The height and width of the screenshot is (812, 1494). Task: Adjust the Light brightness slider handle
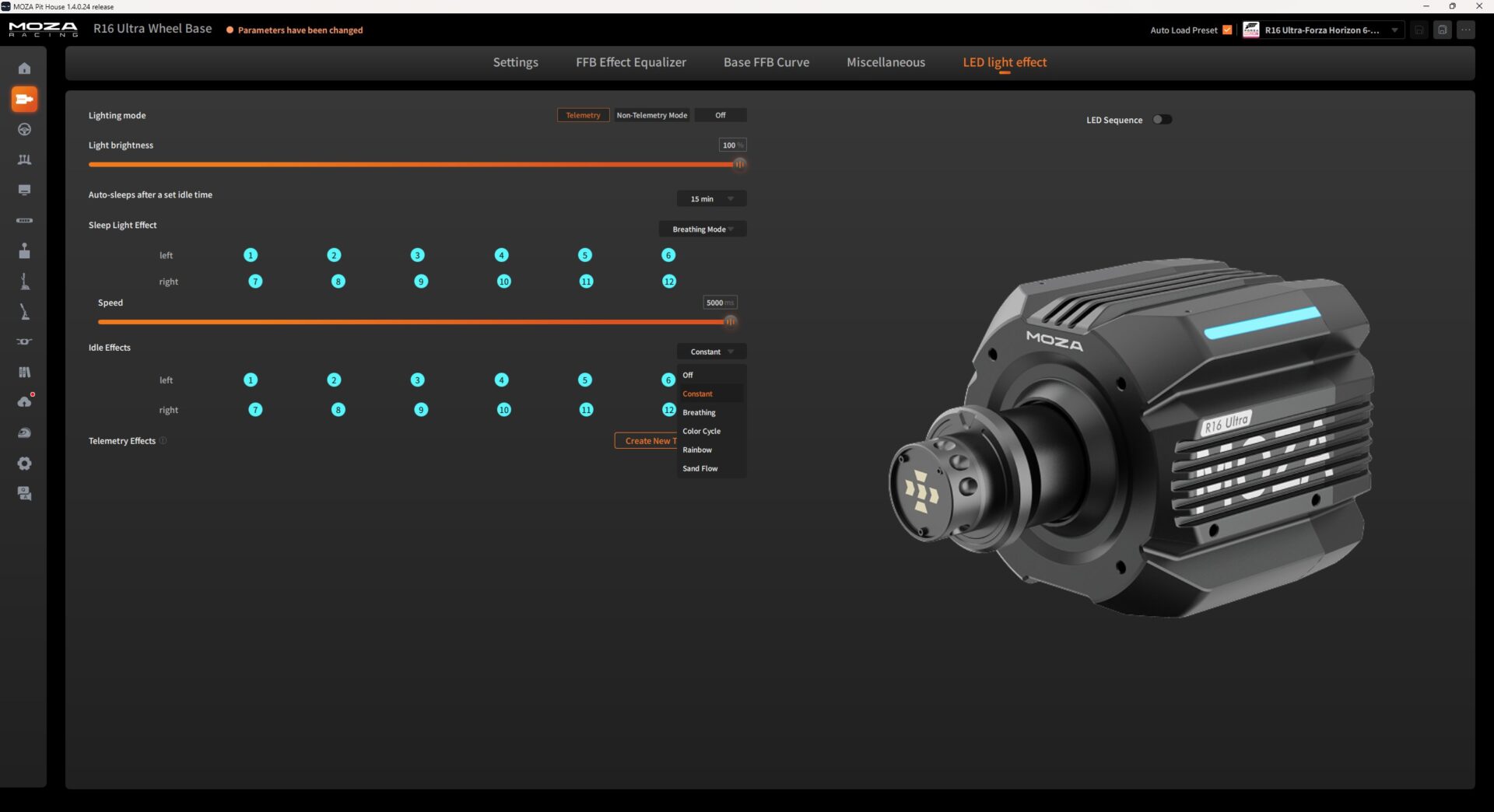[740, 164]
